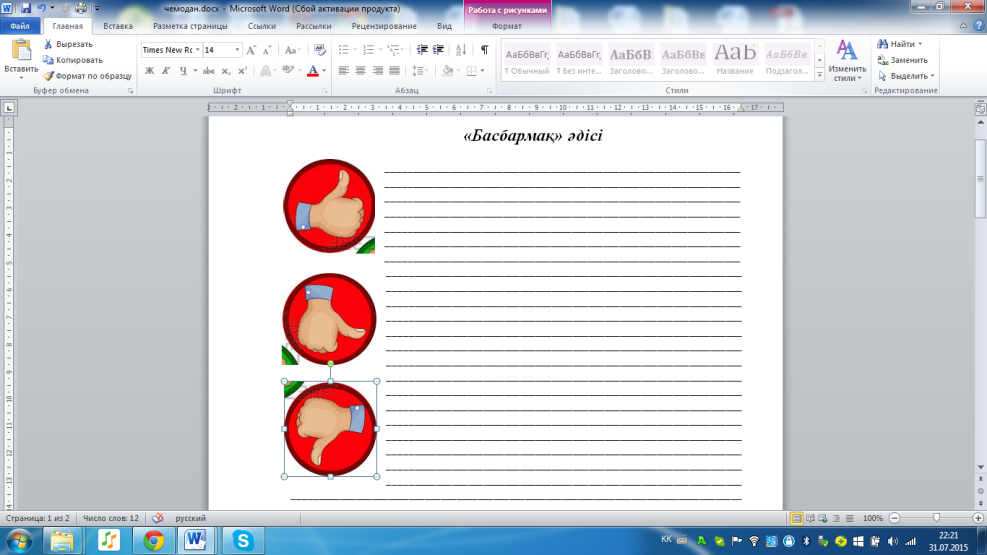Open the Times New Roman font dropdown
Viewport: 987px width, 555px height.
(x=198, y=50)
